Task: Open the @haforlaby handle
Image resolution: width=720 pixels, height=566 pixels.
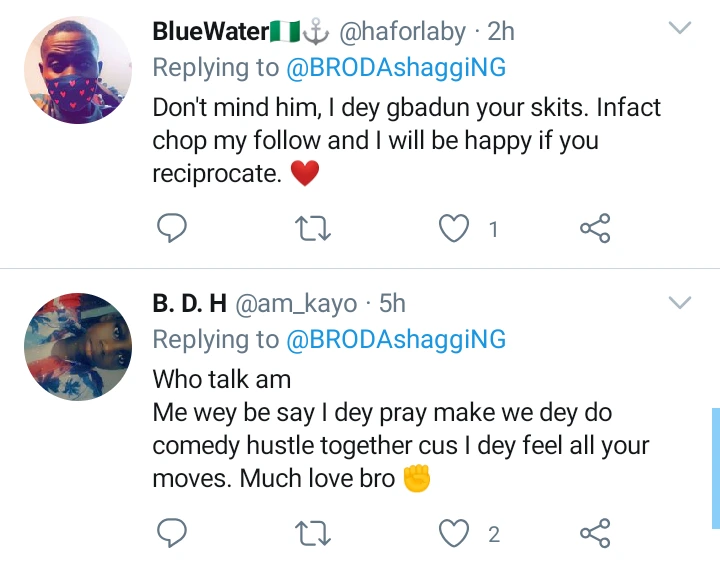Action: click(x=403, y=32)
